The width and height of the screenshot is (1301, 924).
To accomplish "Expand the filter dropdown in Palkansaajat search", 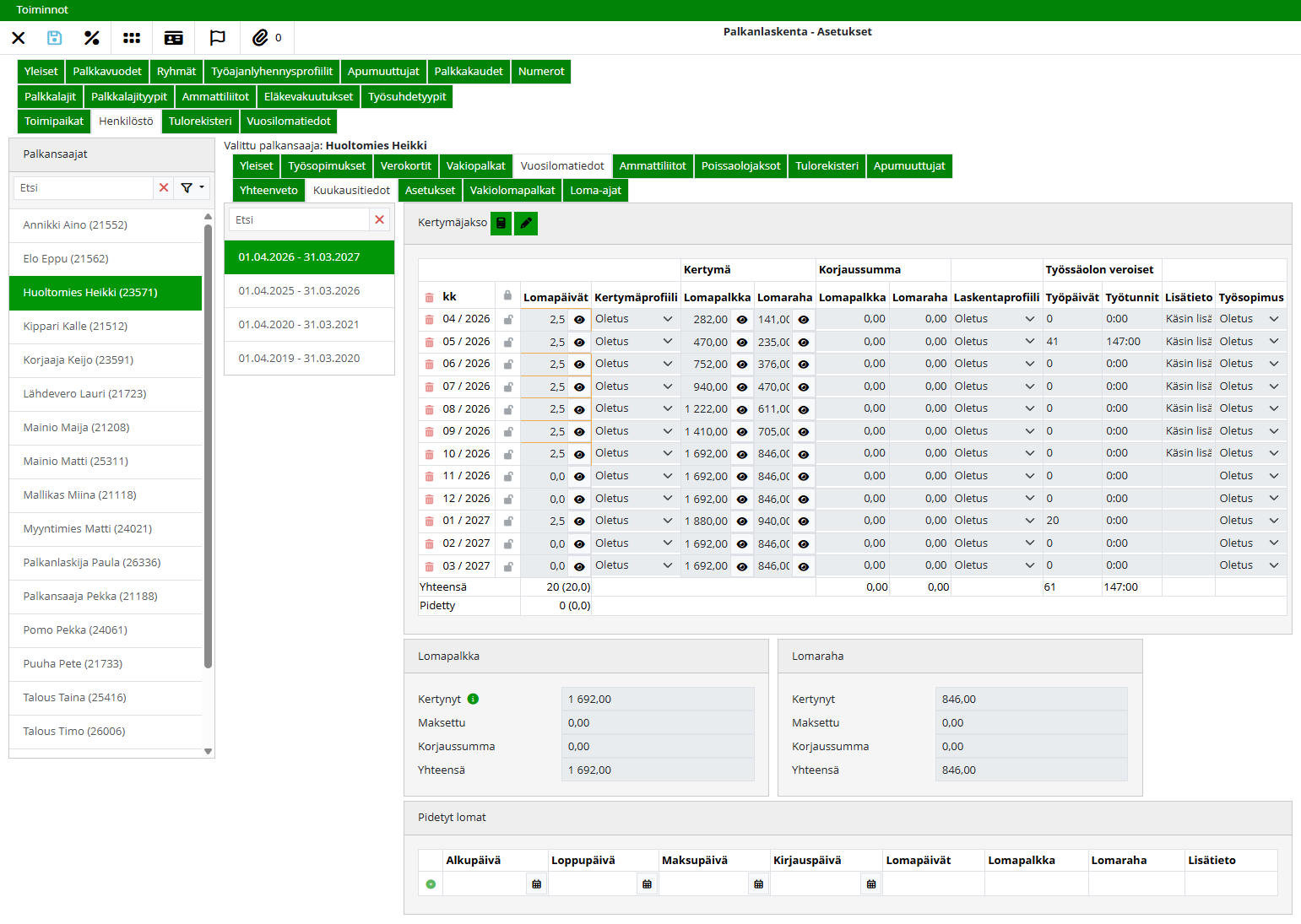I will [192, 188].
